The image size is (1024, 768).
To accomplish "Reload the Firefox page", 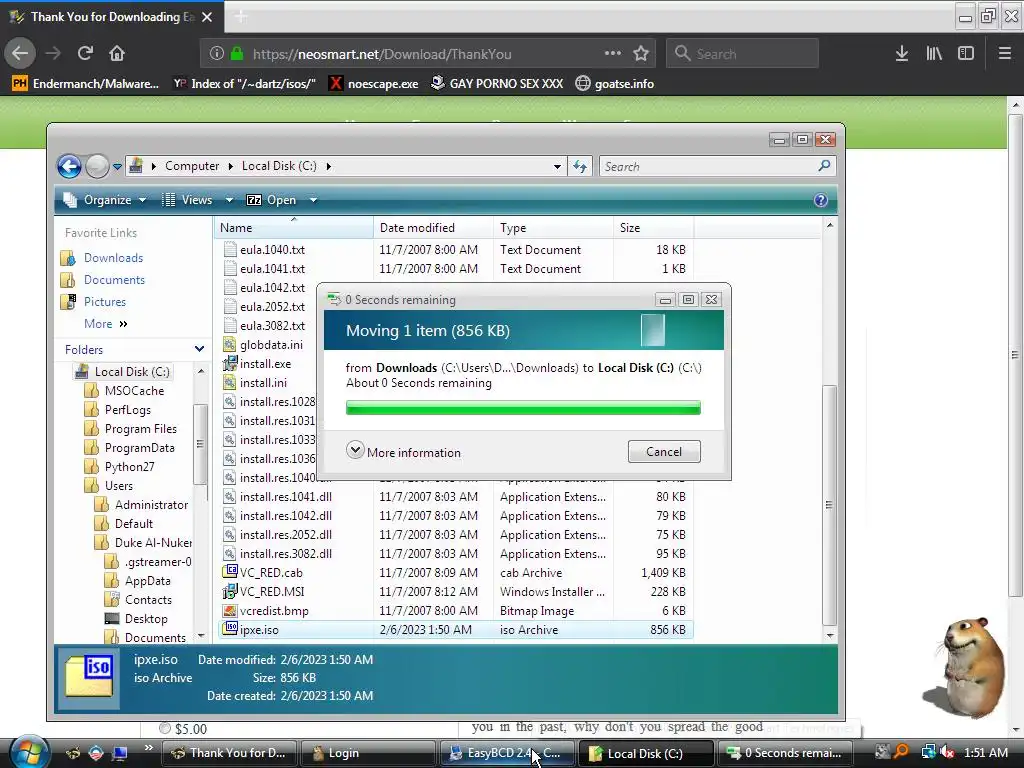I will pyautogui.click(x=85, y=54).
